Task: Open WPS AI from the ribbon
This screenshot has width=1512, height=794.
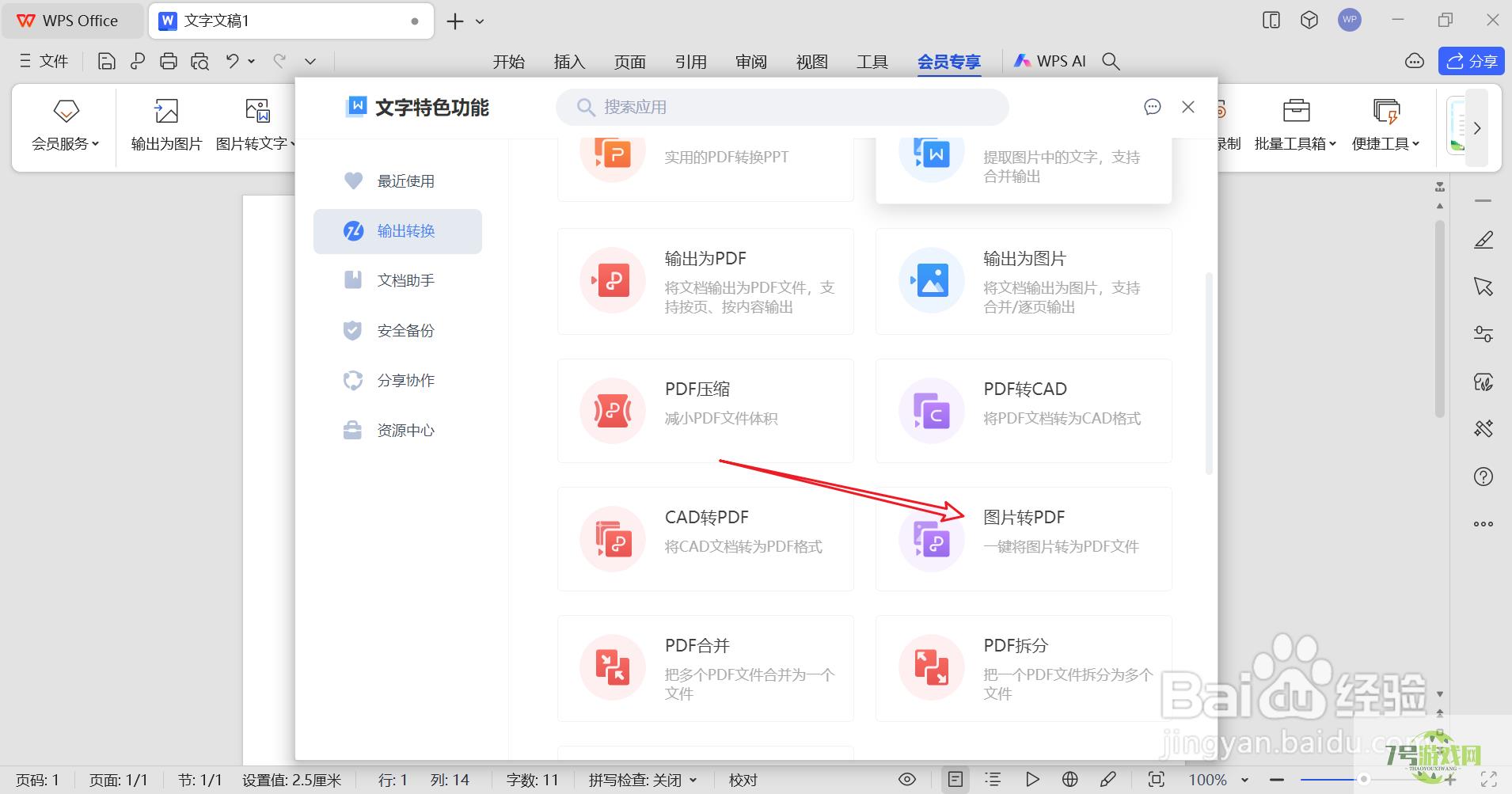Action: 1050,61
